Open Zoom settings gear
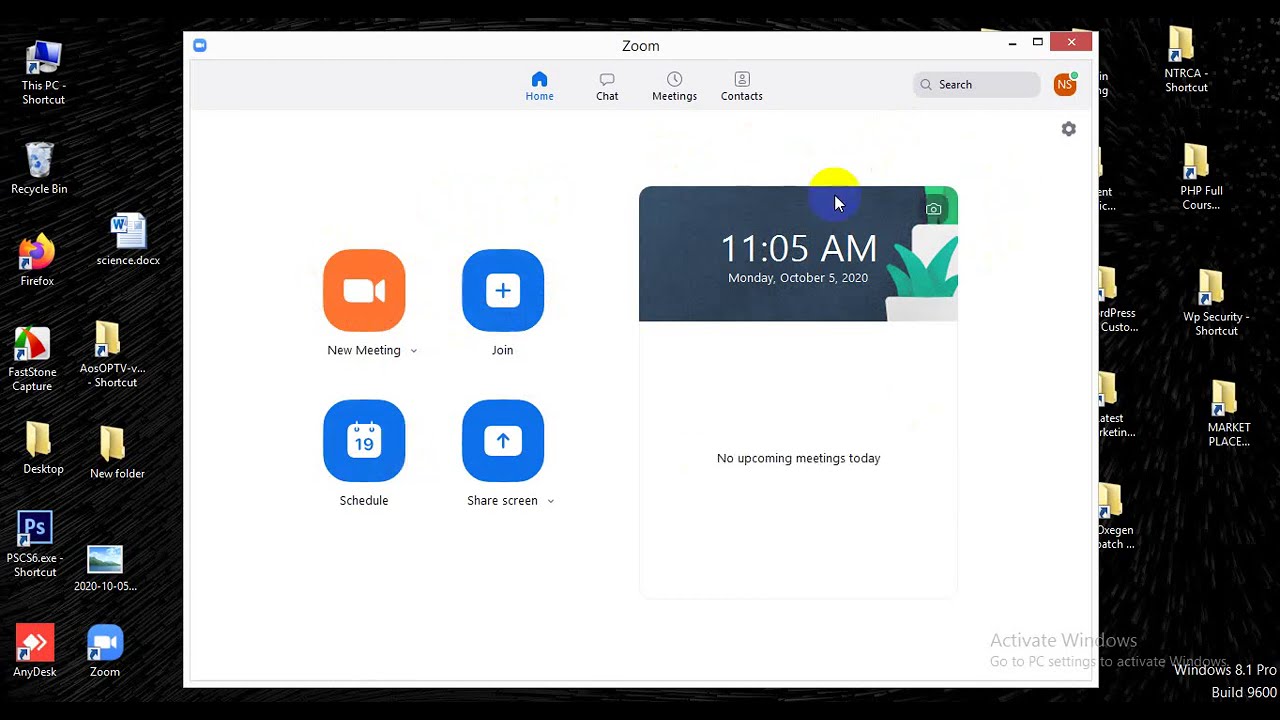 tap(1069, 129)
